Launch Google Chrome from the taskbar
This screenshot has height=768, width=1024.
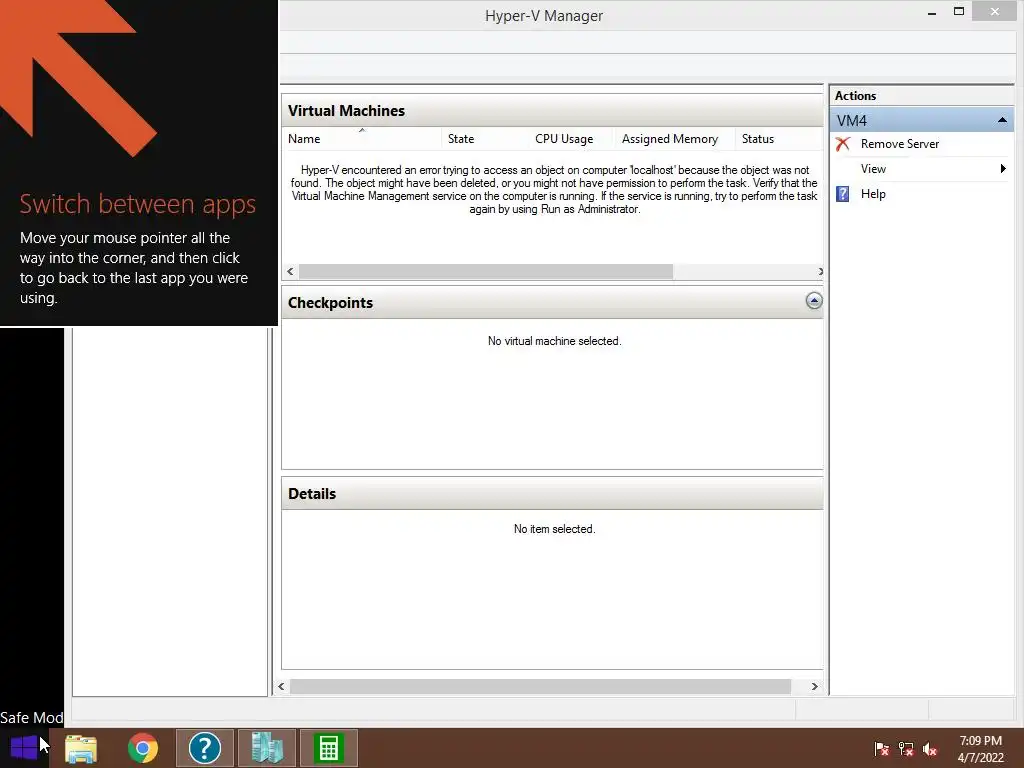coord(143,748)
